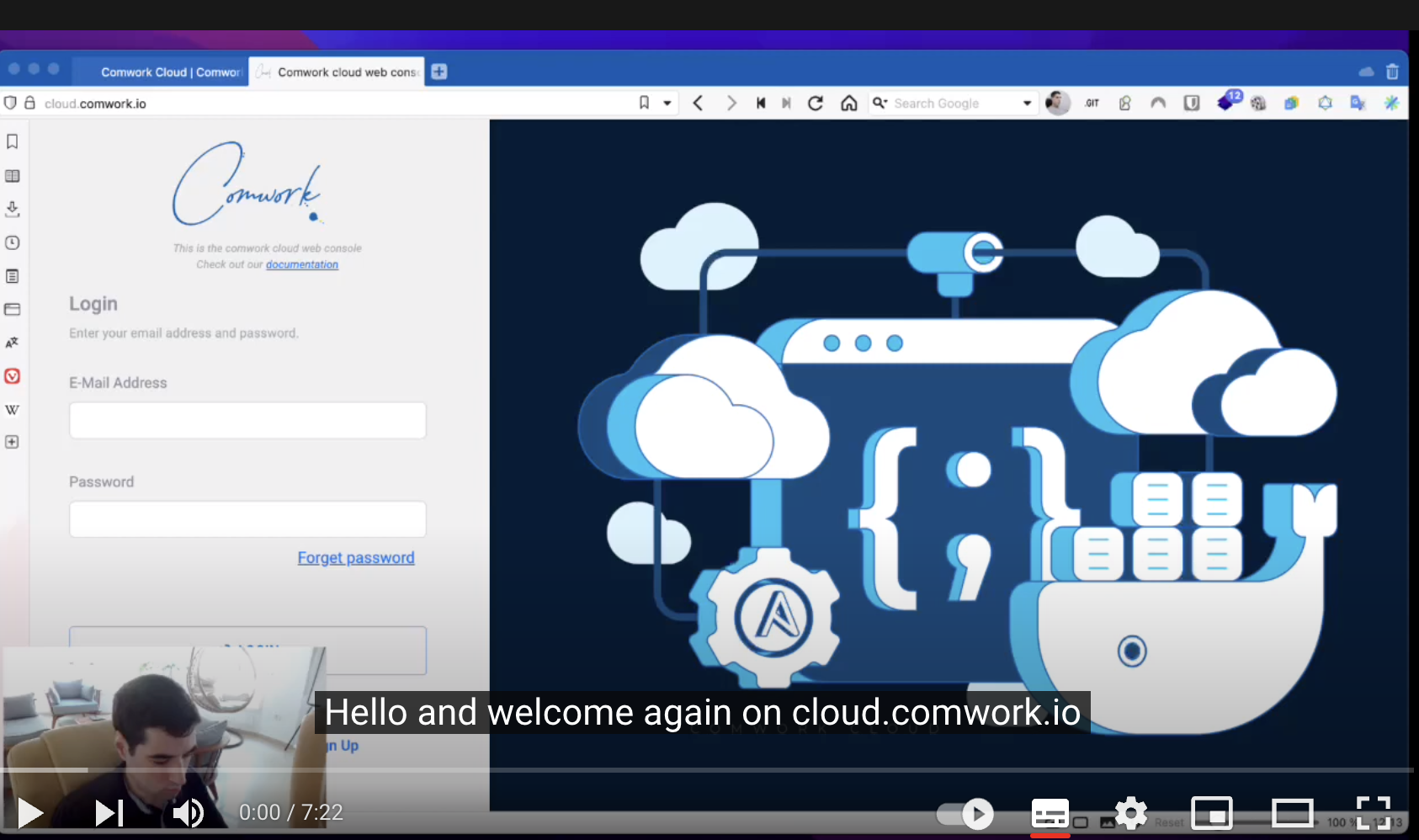
Task: Open the Vivaldi web panel red icon
Action: [x=13, y=376]
